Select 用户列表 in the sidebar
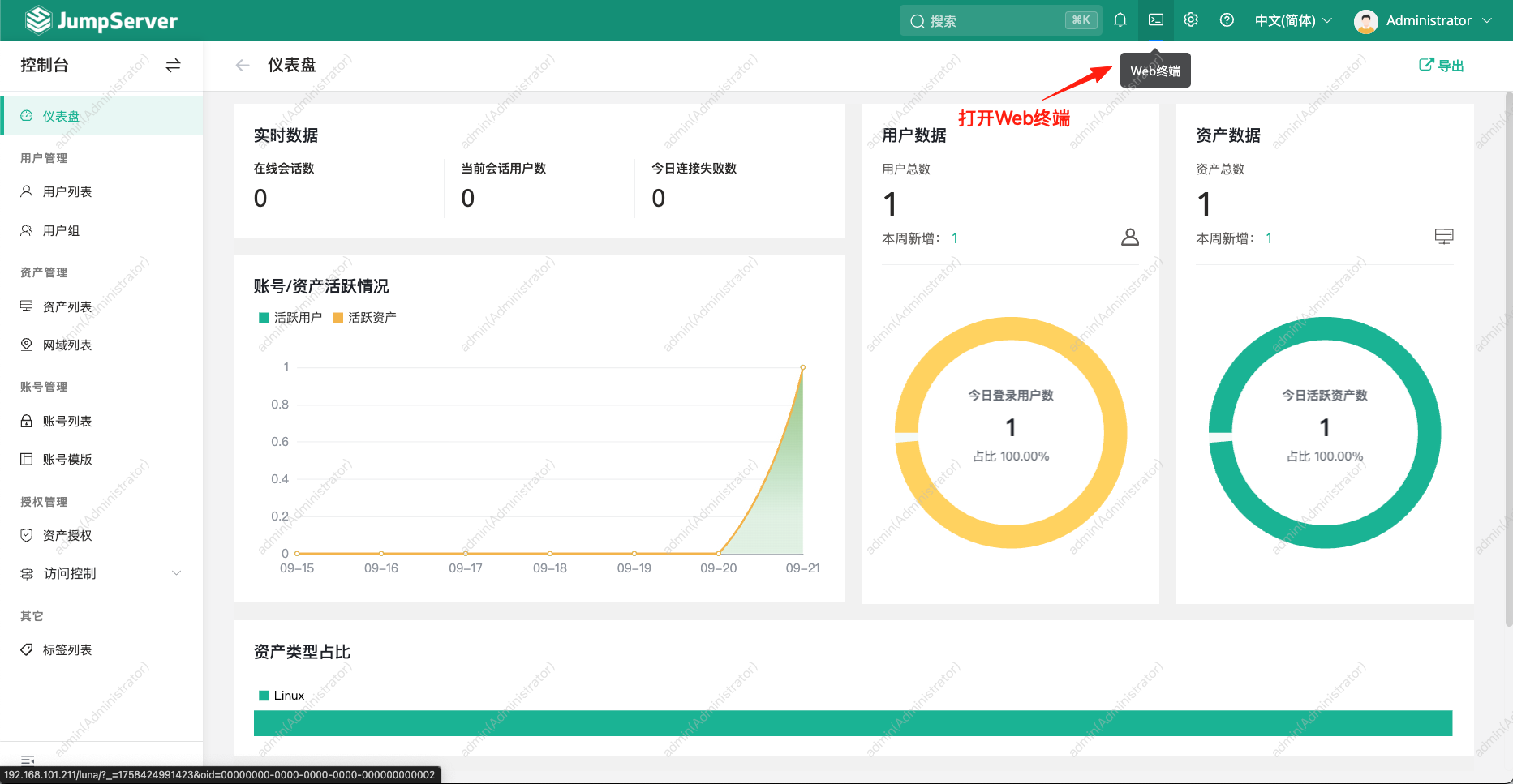The height and width of the screenshot is (784, 1513). [x=69, y=191]
